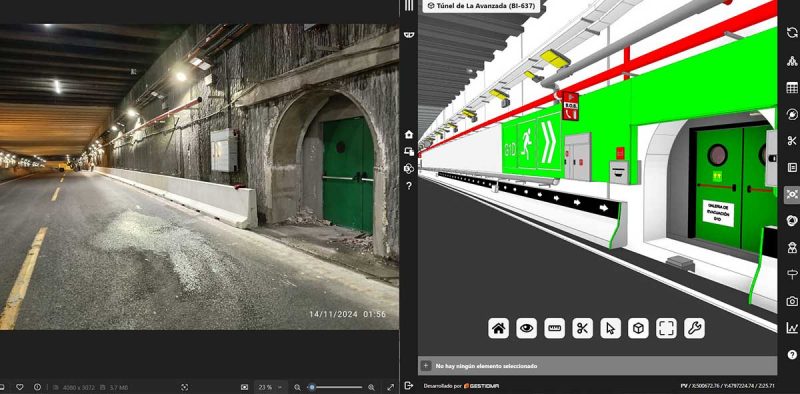Click the refresh icon in right sidebar
This screenshot has height=394, width=800.
pyautogui.click(x=792, y=33)
